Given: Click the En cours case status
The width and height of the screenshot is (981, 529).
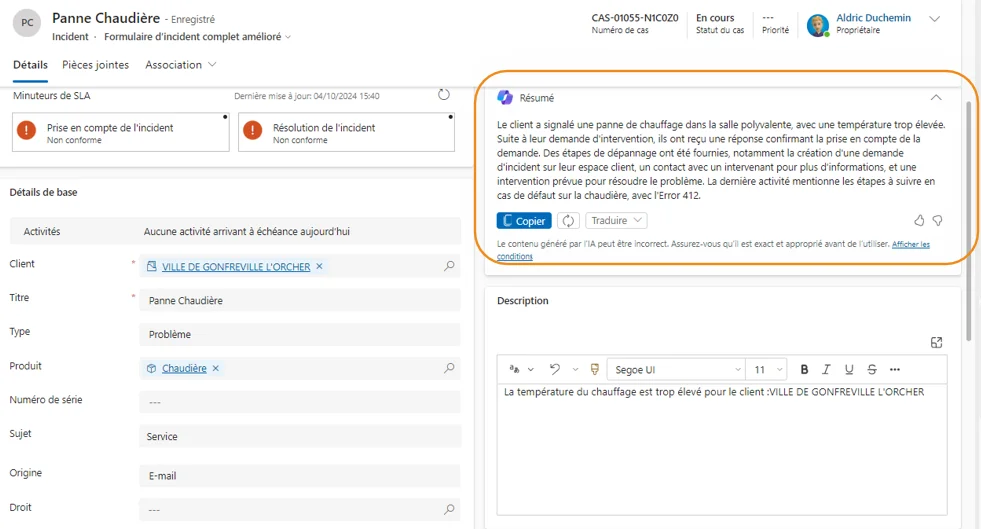Looking at the screenshot, I should click(715, 18).
